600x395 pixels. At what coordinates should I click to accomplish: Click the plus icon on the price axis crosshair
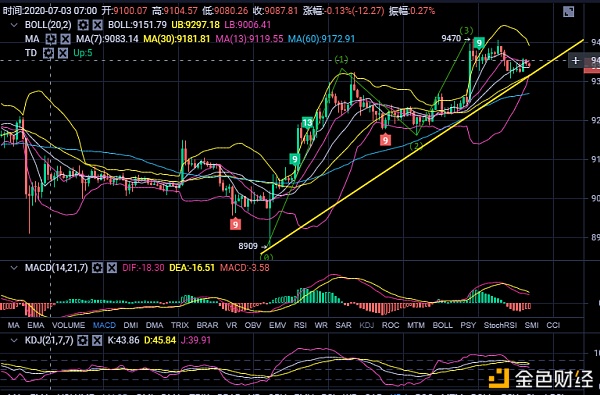coord(576,60)
